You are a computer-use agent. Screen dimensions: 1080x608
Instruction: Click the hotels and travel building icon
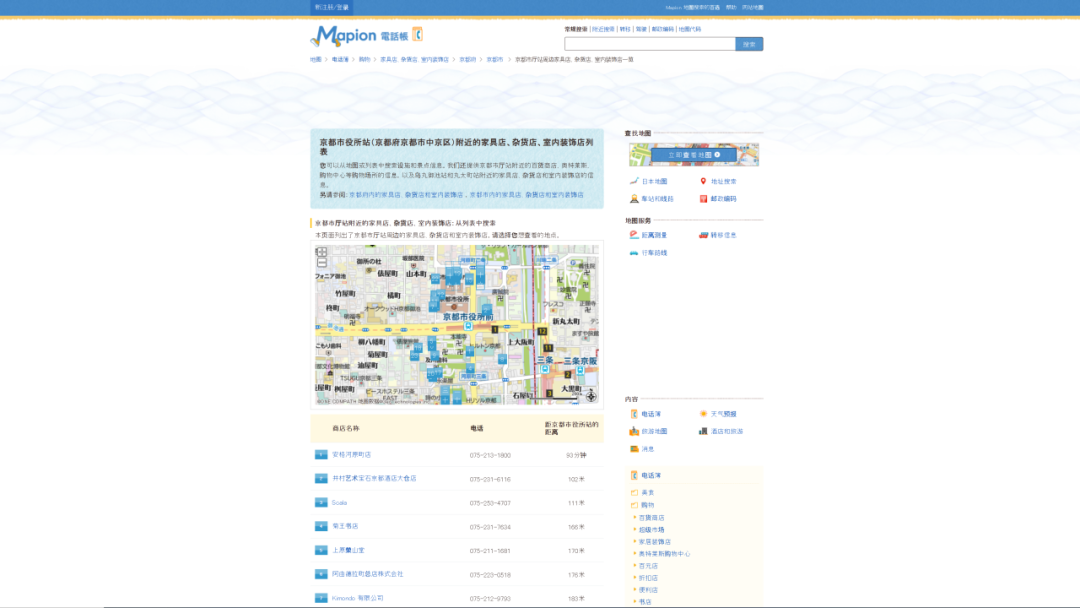pos(703,431)
